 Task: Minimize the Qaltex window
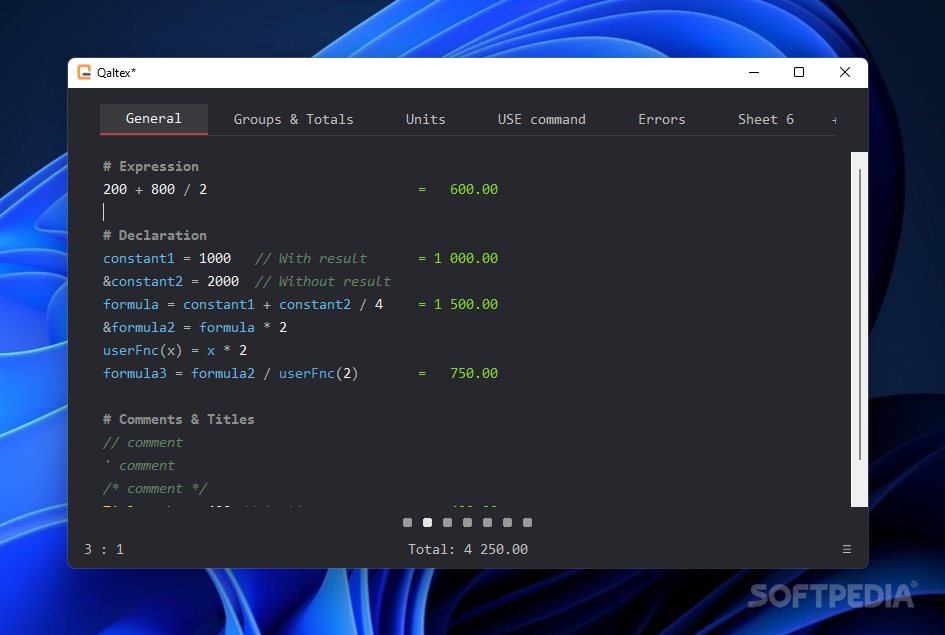(x=754, y=72)
